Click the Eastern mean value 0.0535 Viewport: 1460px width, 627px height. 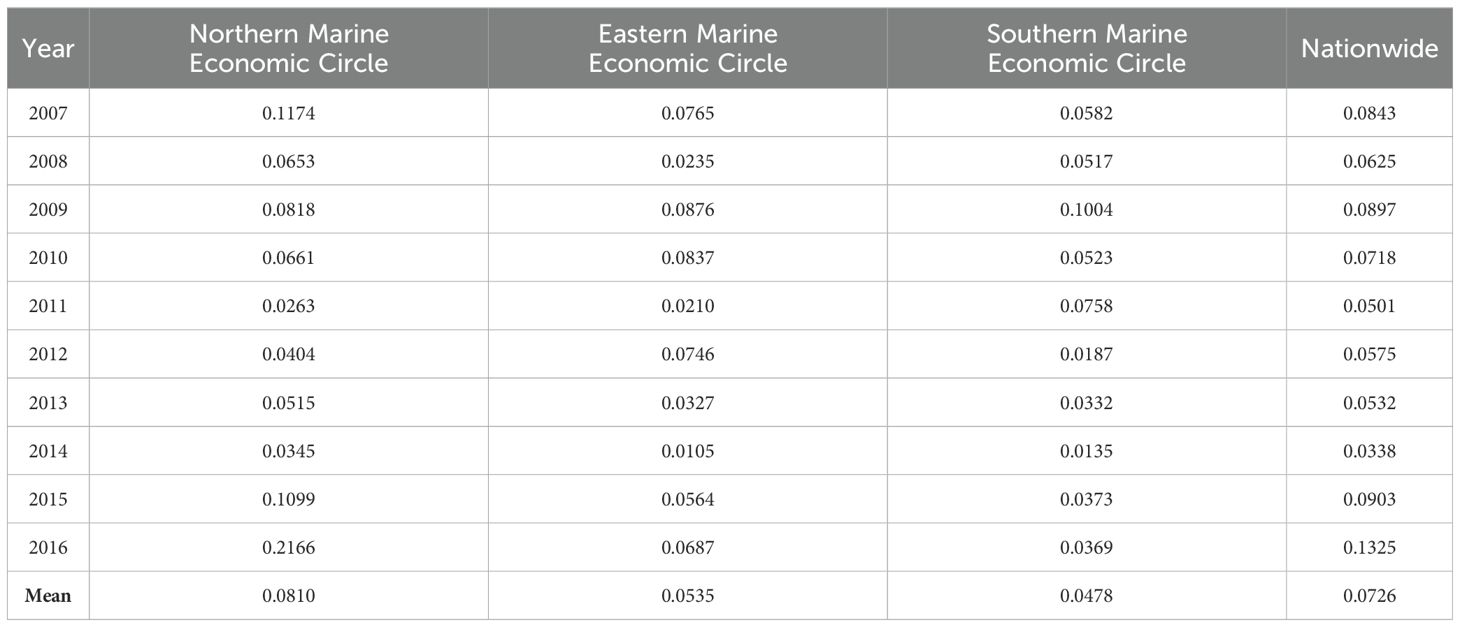[688, 596]
